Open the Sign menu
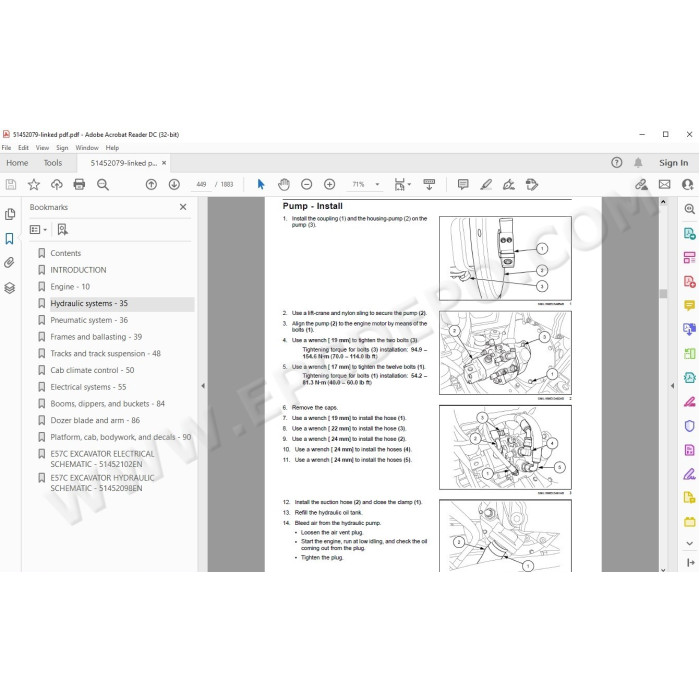This screenshot has height=700, width=700. 62,148
